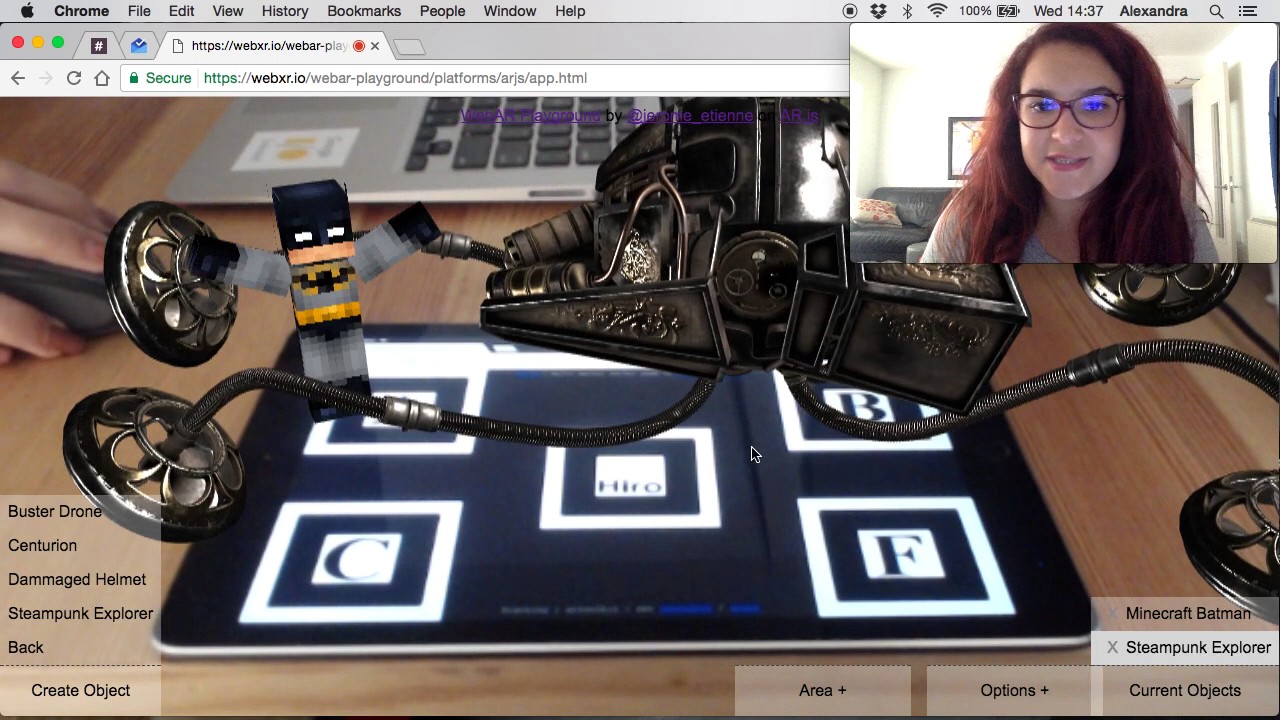The width and height of the screenshot is (1280, 720).
Task: Open the Wi-Fi status menu
Action: click(x=937, y=11)
